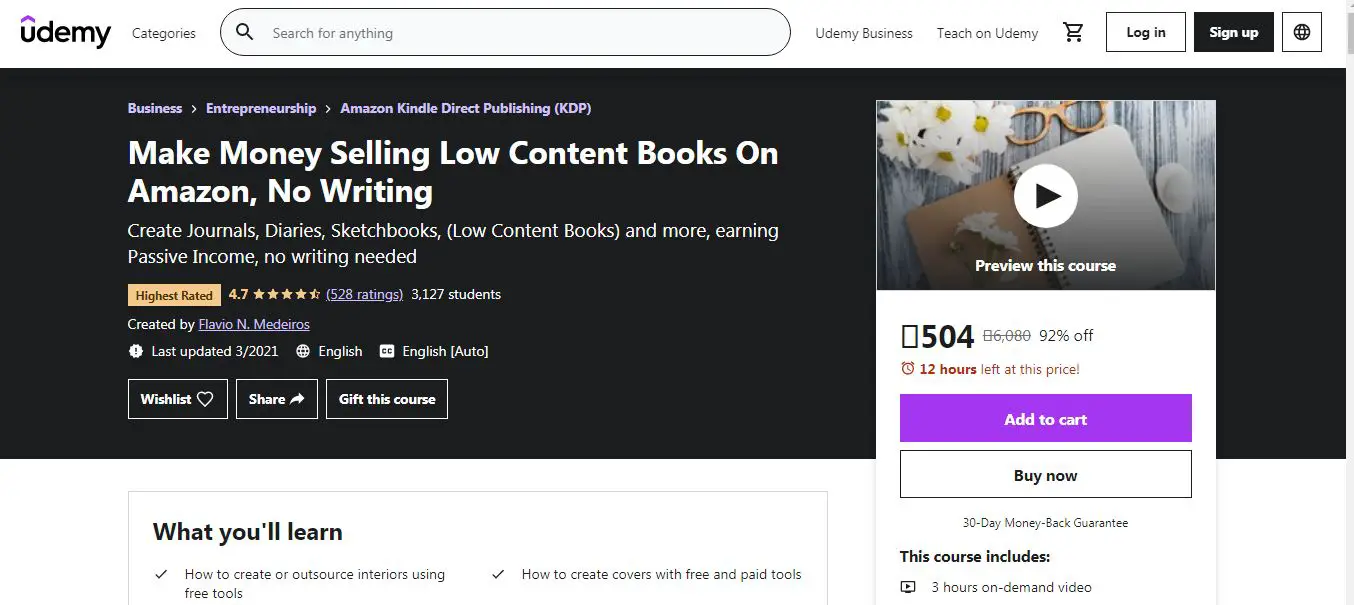Click the Share arrow icon
Image resolution: width=1354 pixels, height=605 pixels.
(x=297, y=399)
